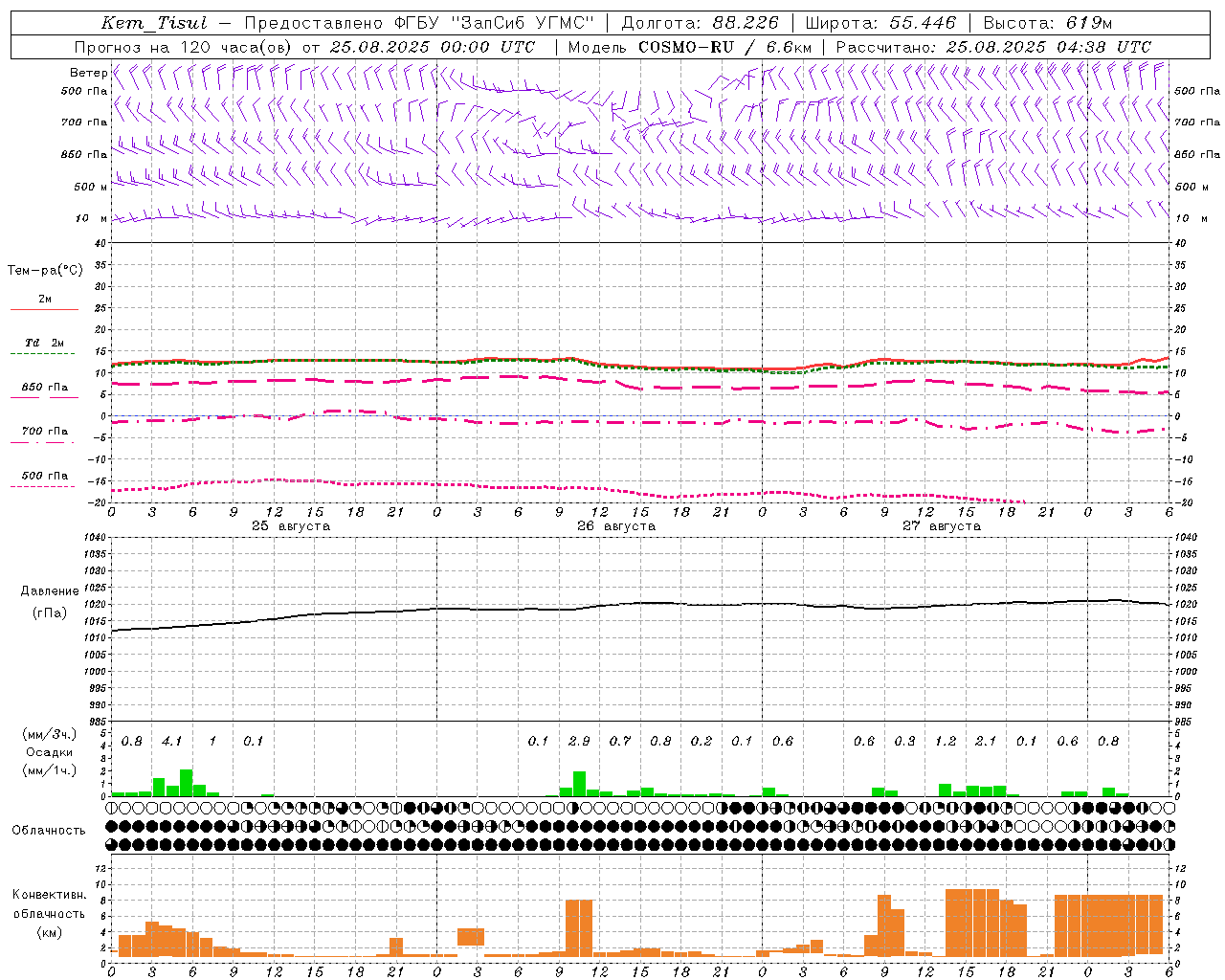The image size is (1225, 980).
Task: Click the Td 2м dew point legend entry
Action: [44, 343]
